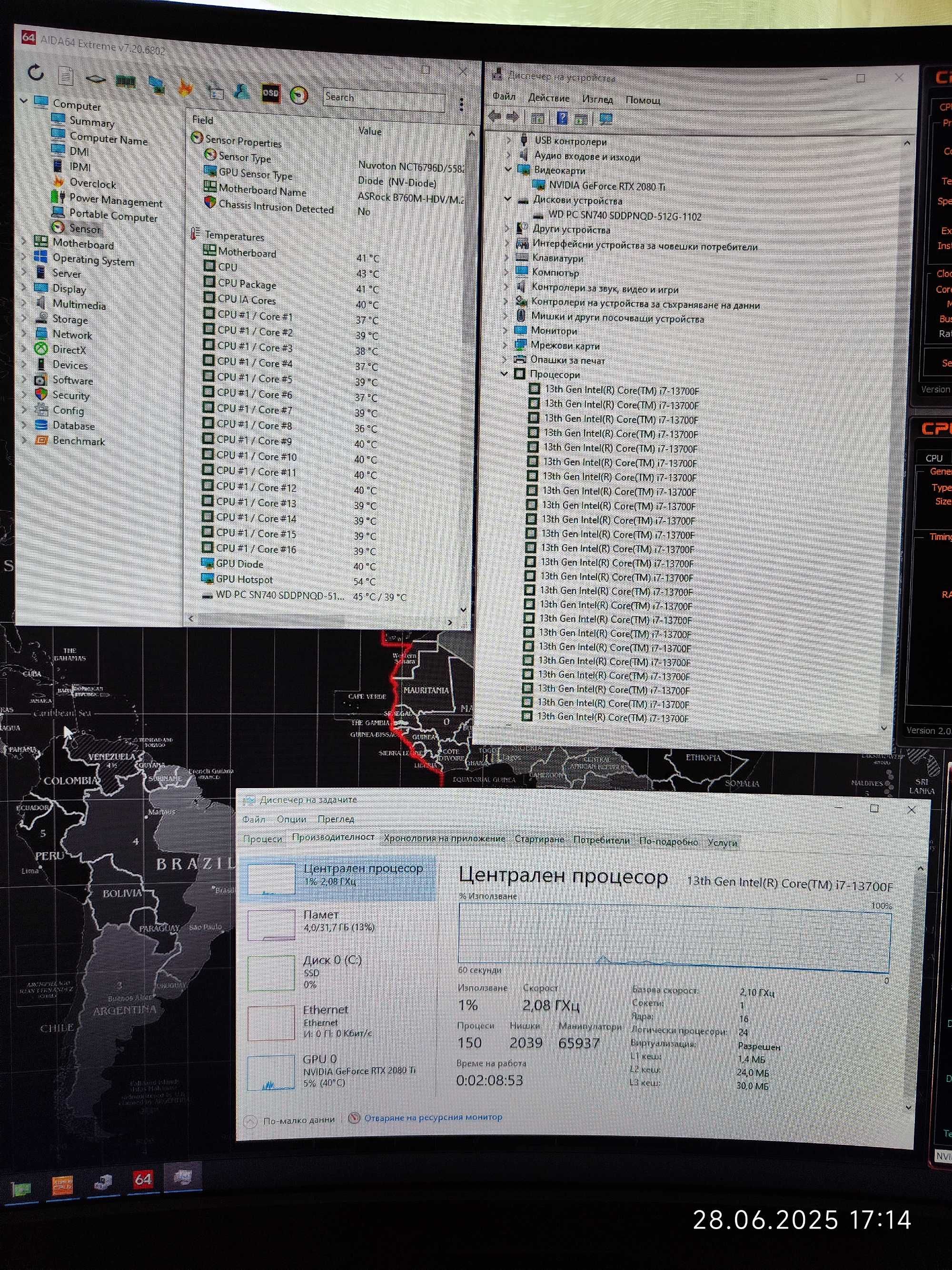Open Хронология на приложение tab

tap(445, 838)
